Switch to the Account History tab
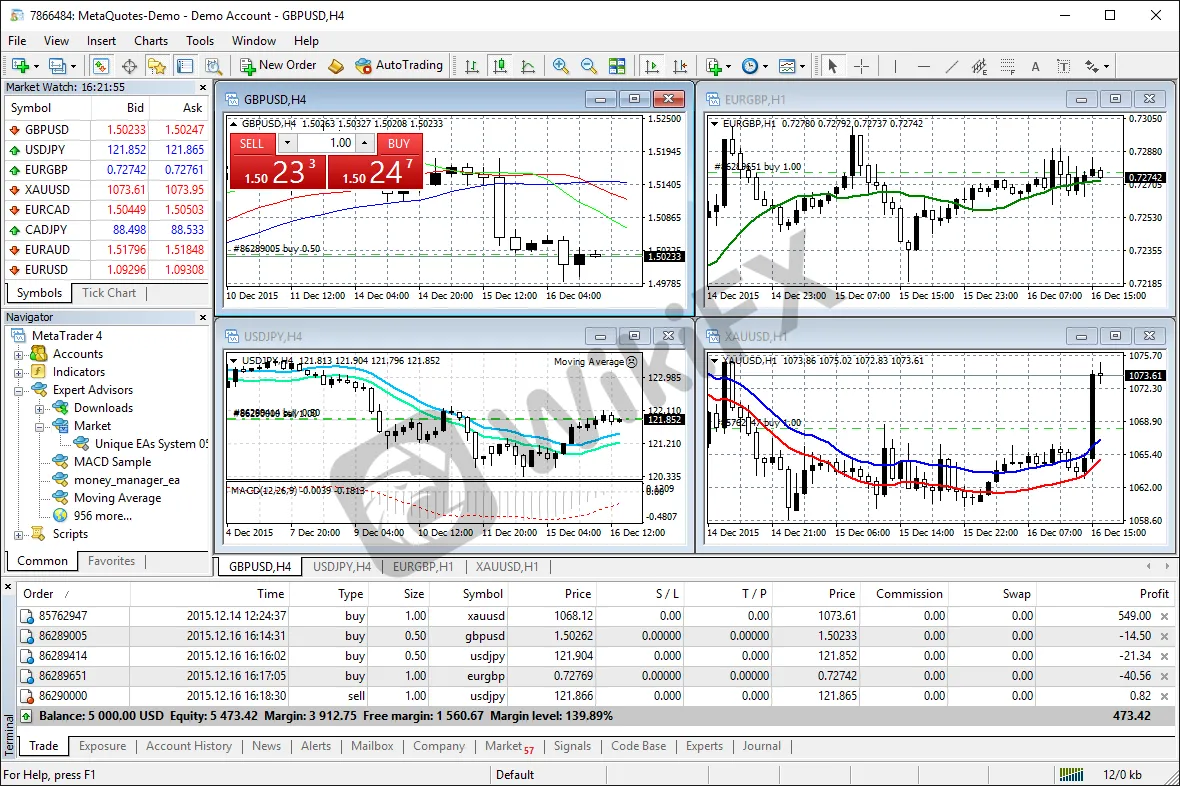The image size is (1180, 786). coord(189,746)
